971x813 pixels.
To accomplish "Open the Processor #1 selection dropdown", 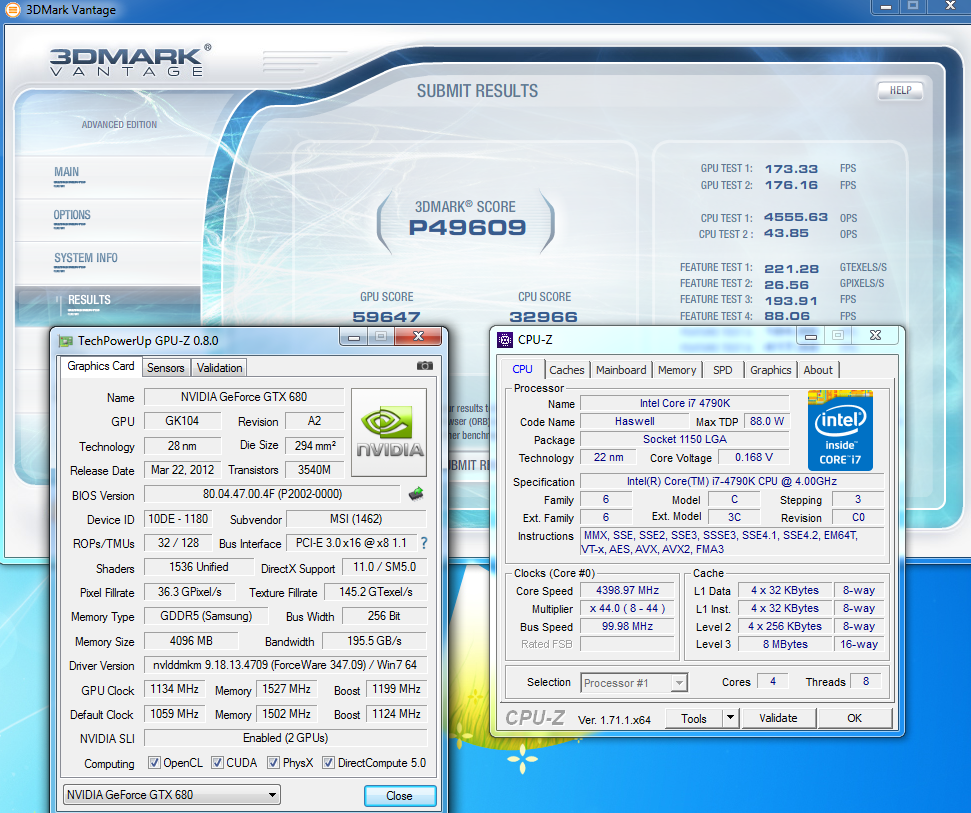I will 634,683.
